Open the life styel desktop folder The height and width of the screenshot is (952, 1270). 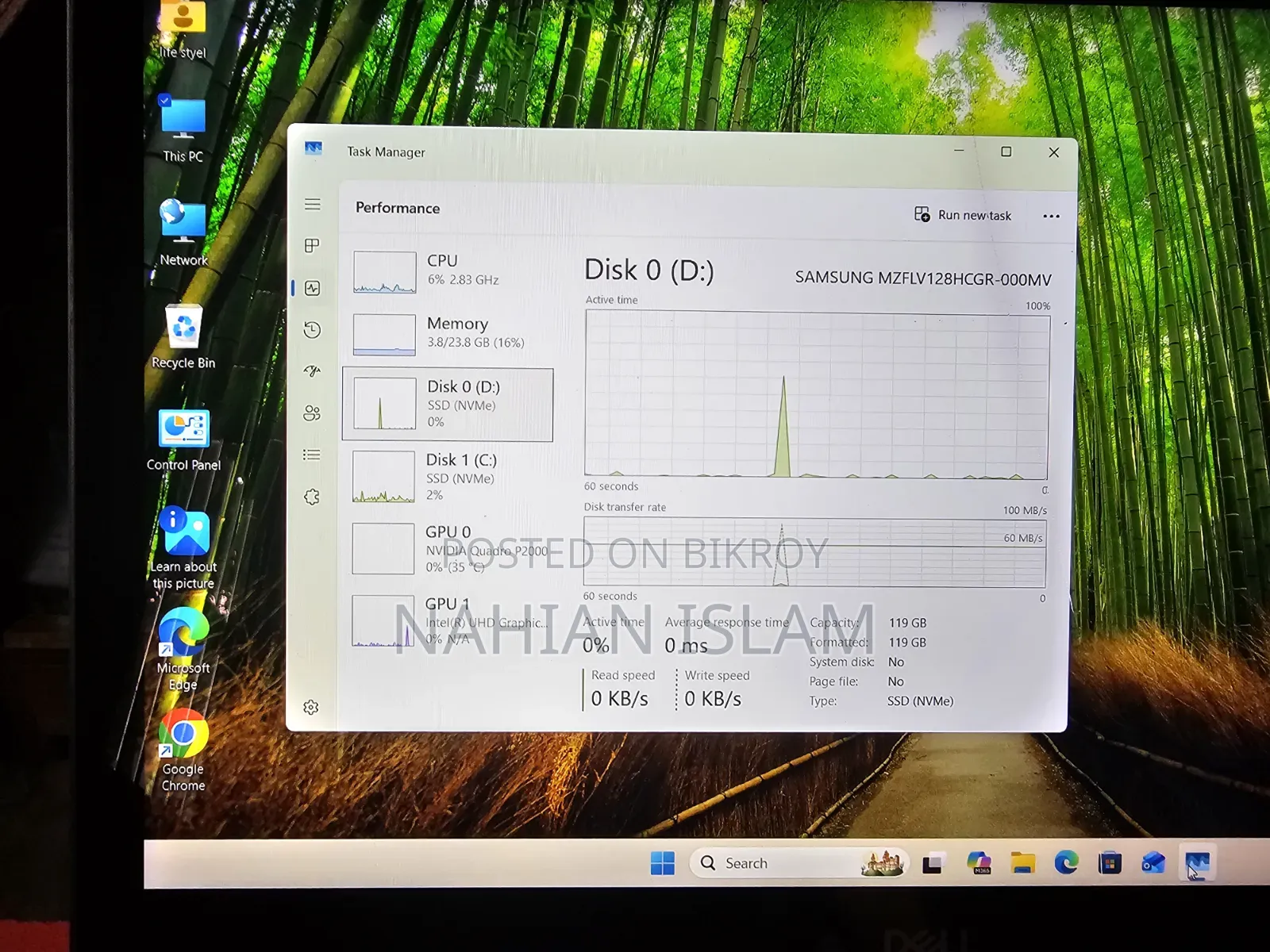[183, 30]
